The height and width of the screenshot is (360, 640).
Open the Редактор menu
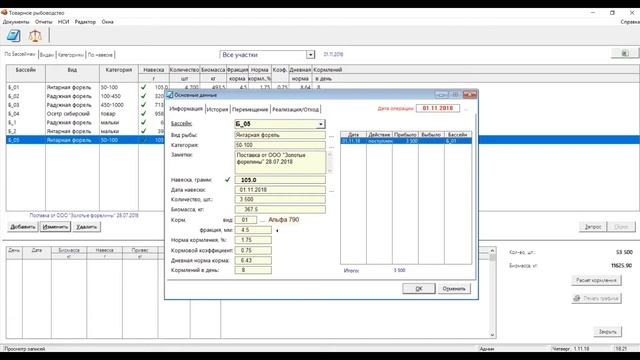pyautogui.click(x=85, y=22)
